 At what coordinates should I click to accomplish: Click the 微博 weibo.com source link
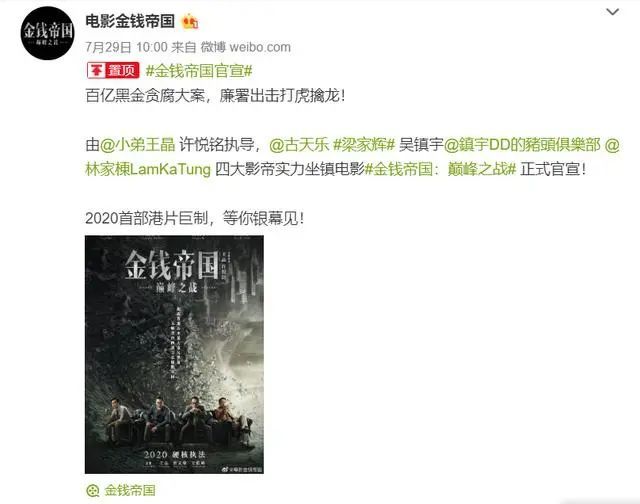[x=246, y=47]
